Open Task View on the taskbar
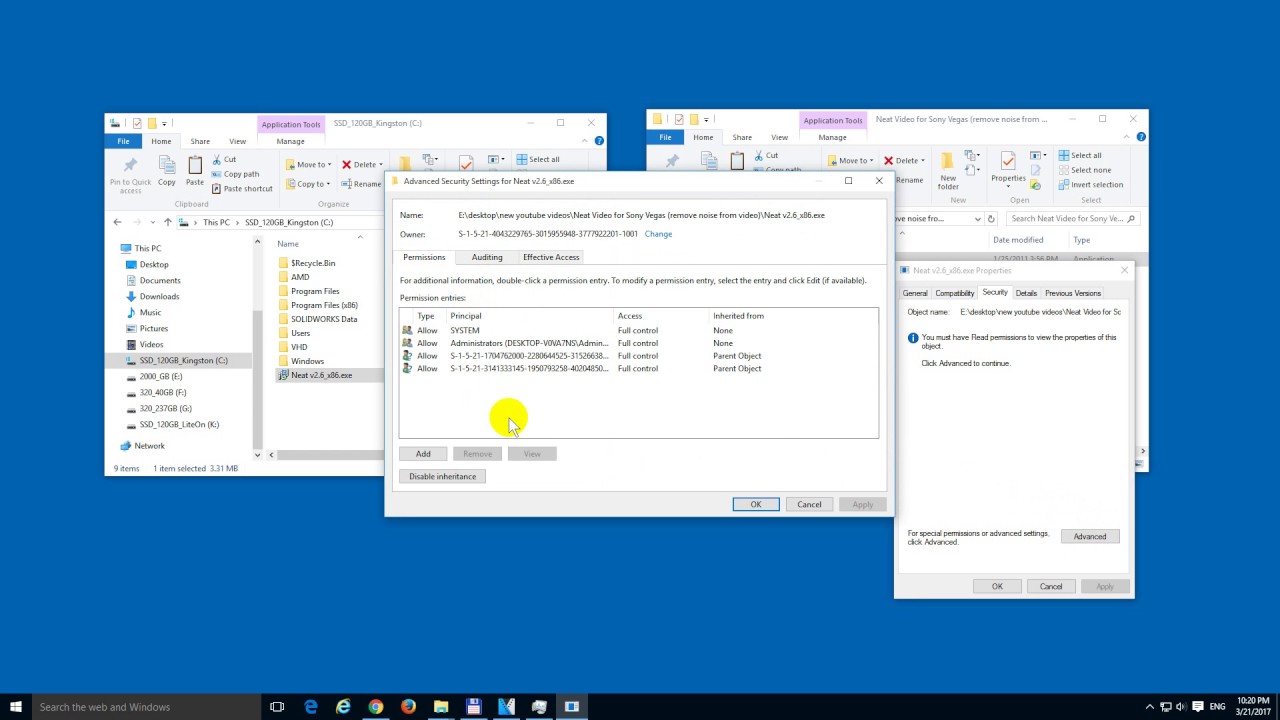This screenshot has width=1280, height=720. point(277,707)
